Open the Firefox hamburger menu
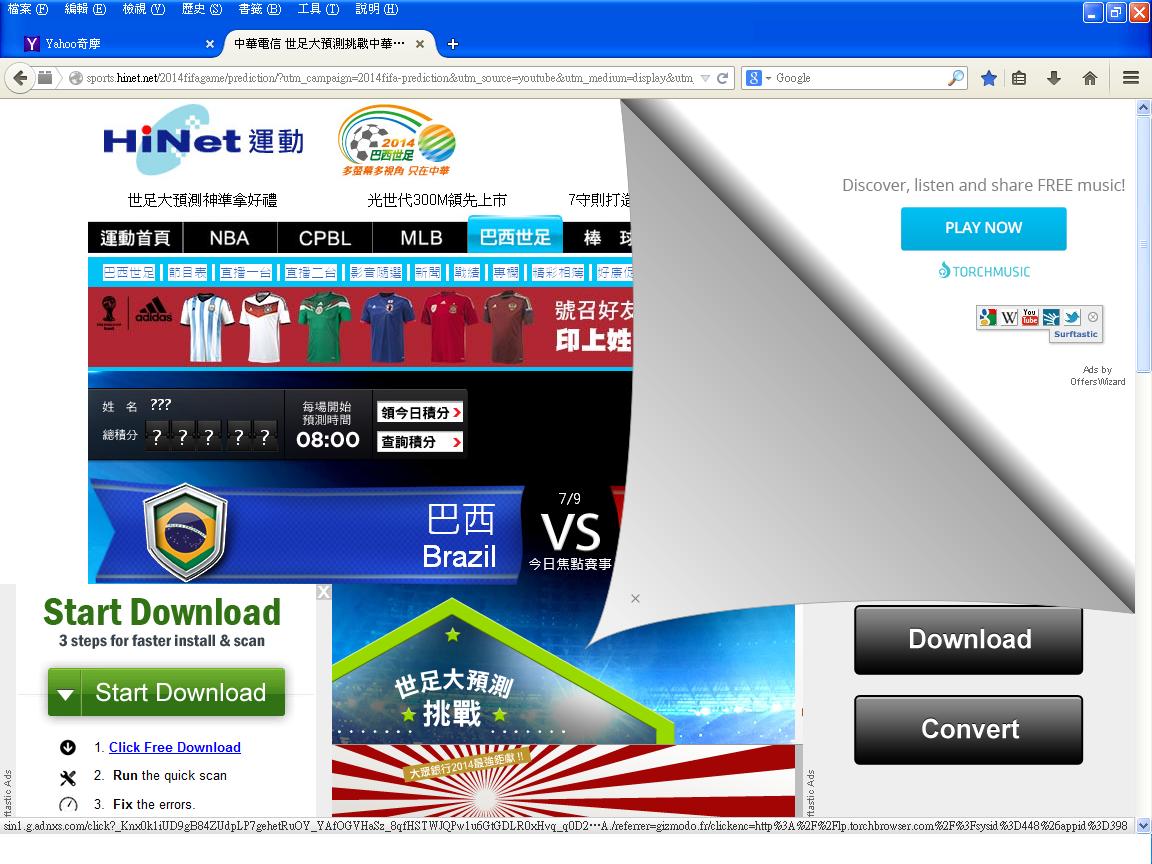Image resolution: width=1152 pixels, height=864 pixels. pyautogui.click(x=1131, y=78)
